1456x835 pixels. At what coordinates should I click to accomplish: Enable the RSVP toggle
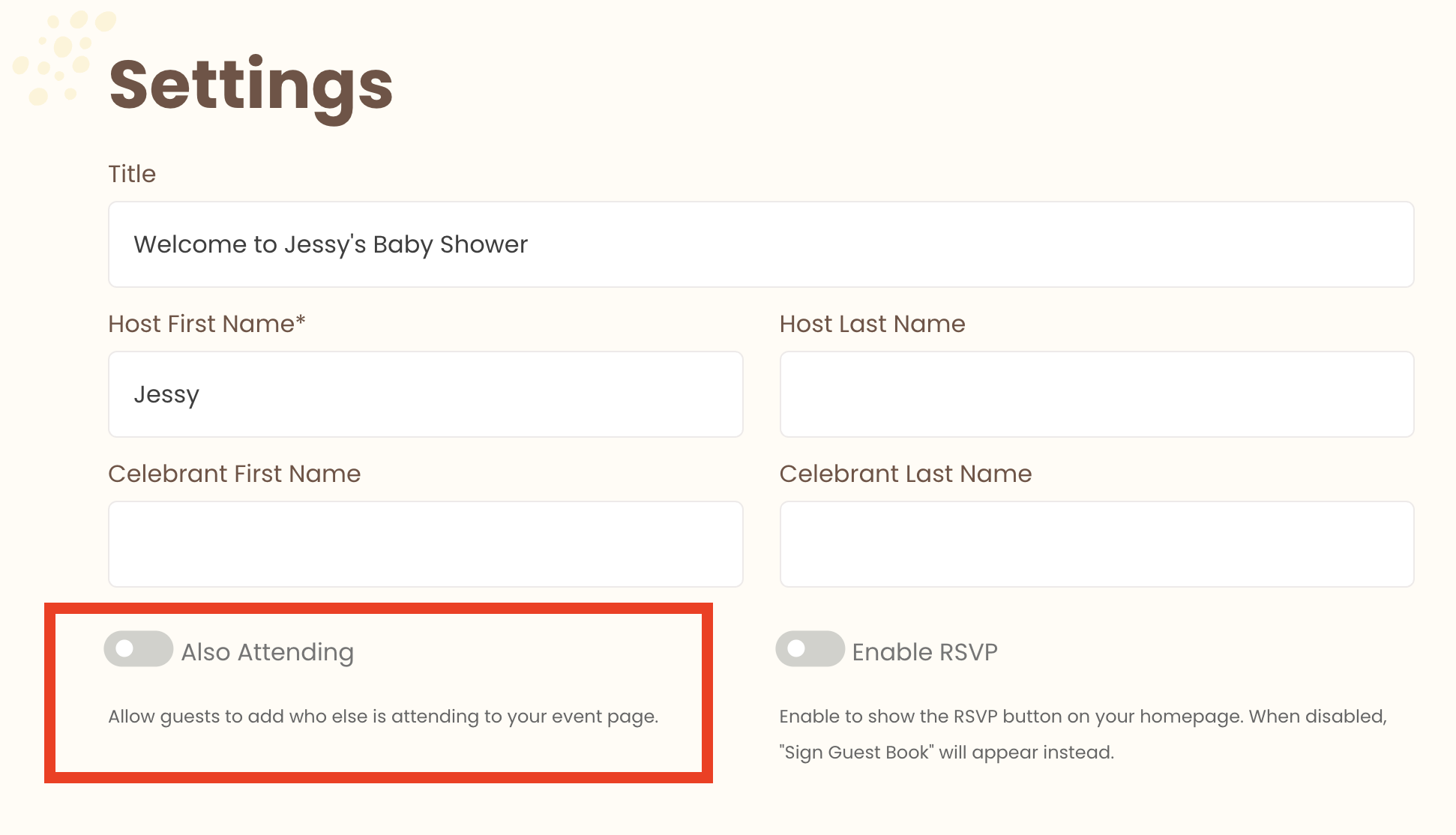[810, 649]
